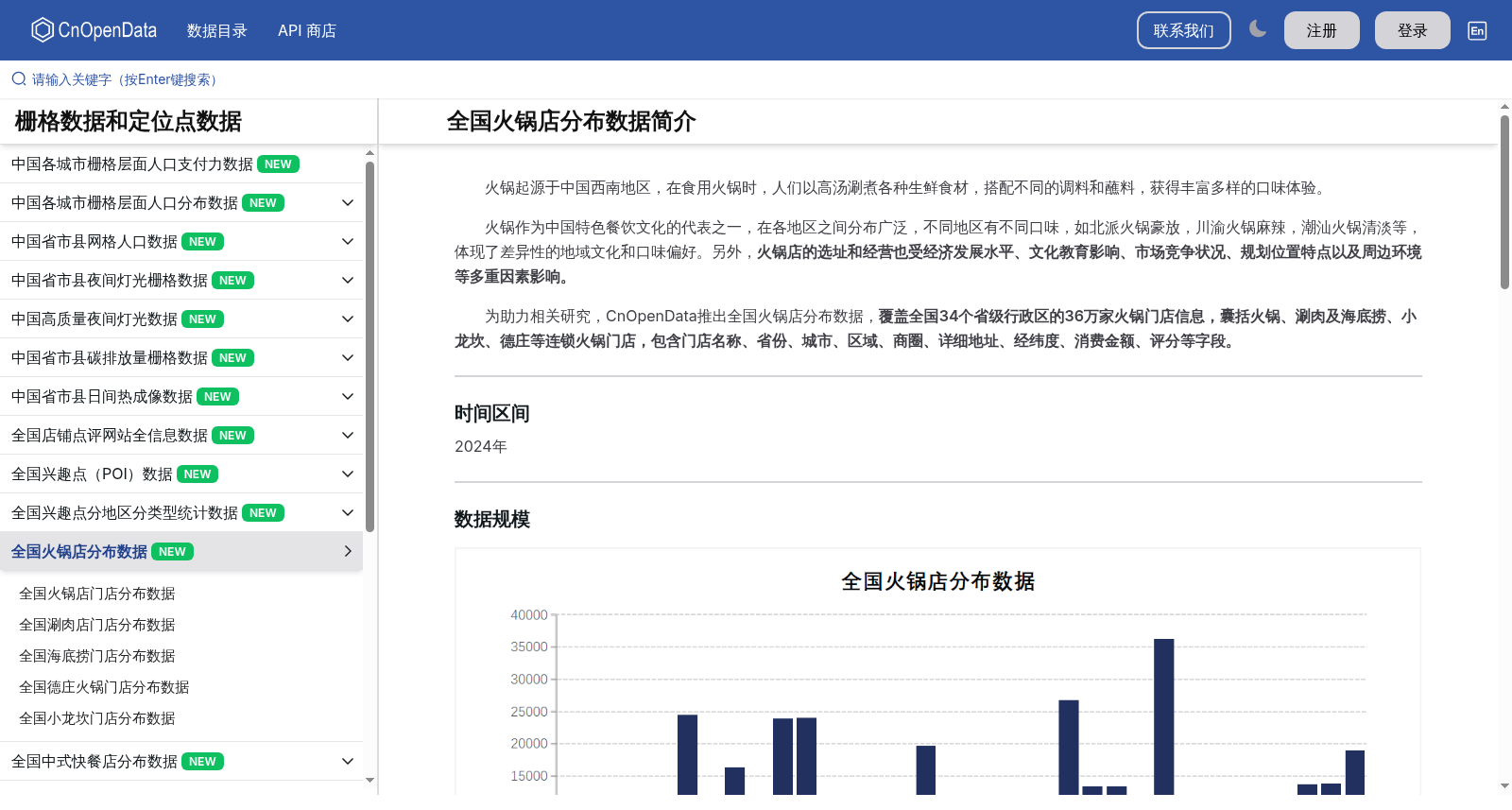
Task: Open the API 商店 menu
Action: tap(307, 30)
